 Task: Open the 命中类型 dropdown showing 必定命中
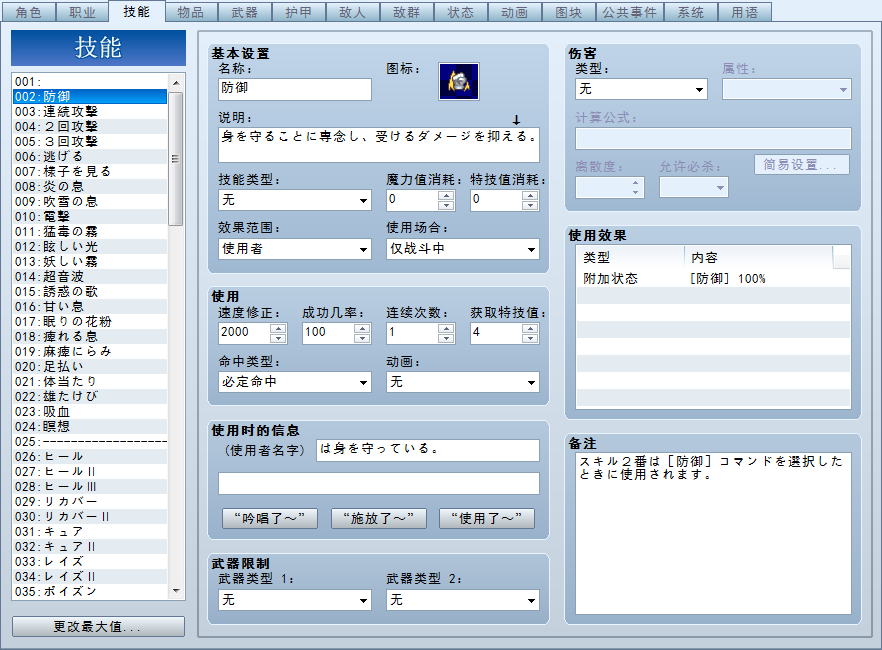[x=295, y=382]
